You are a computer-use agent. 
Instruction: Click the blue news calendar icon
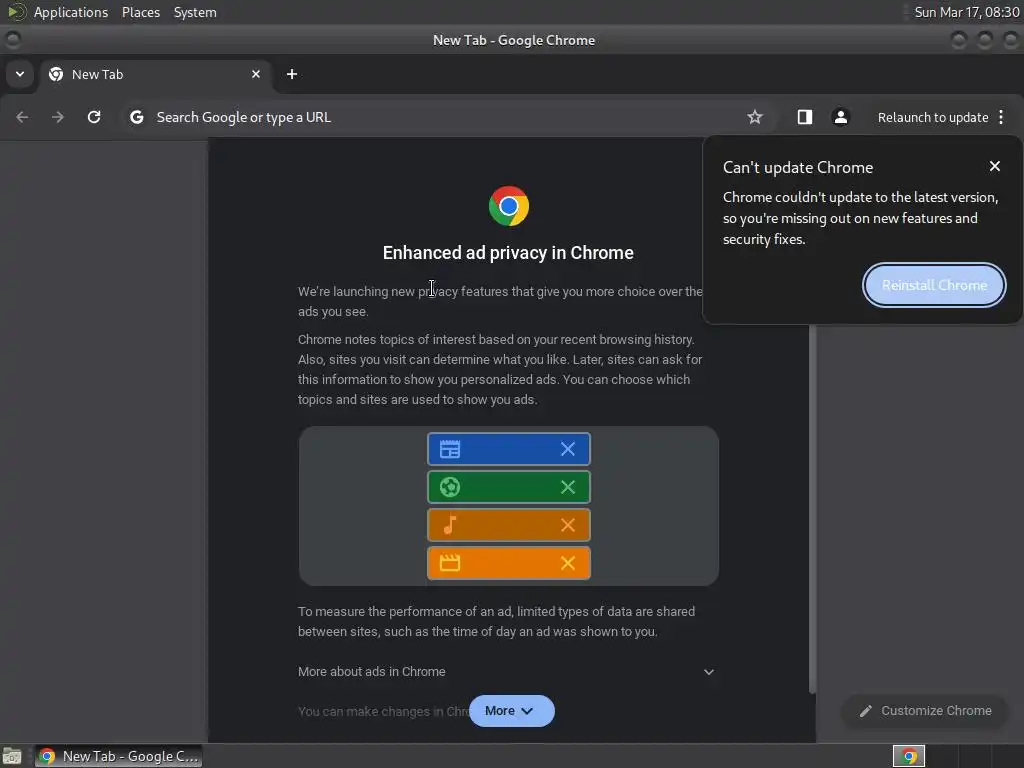[x=450, y=449]
